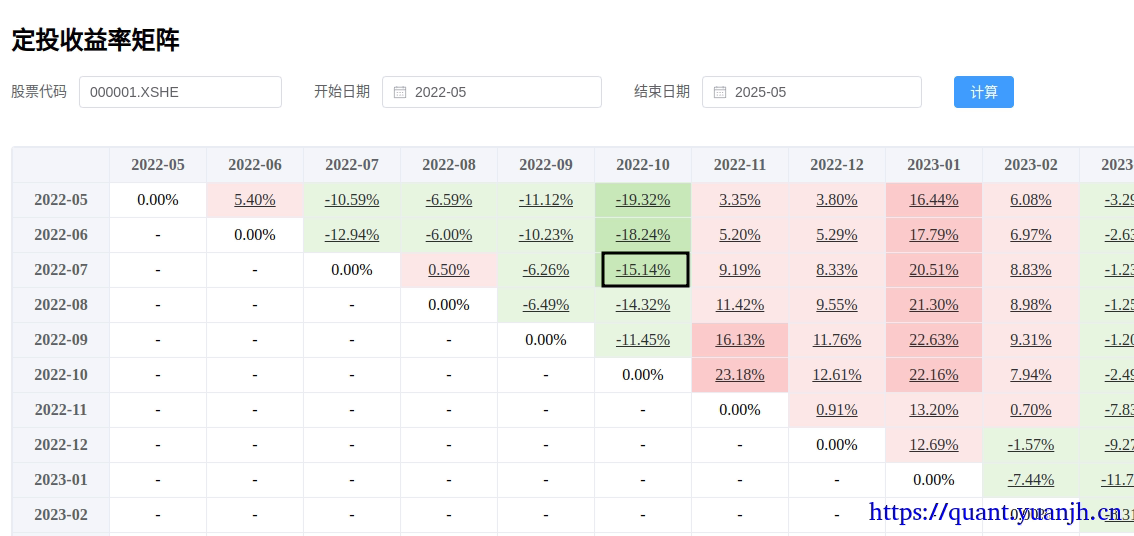Open the -6.49% return cell
Viewport: 1134px width, 536px height.
click(546, 305)
